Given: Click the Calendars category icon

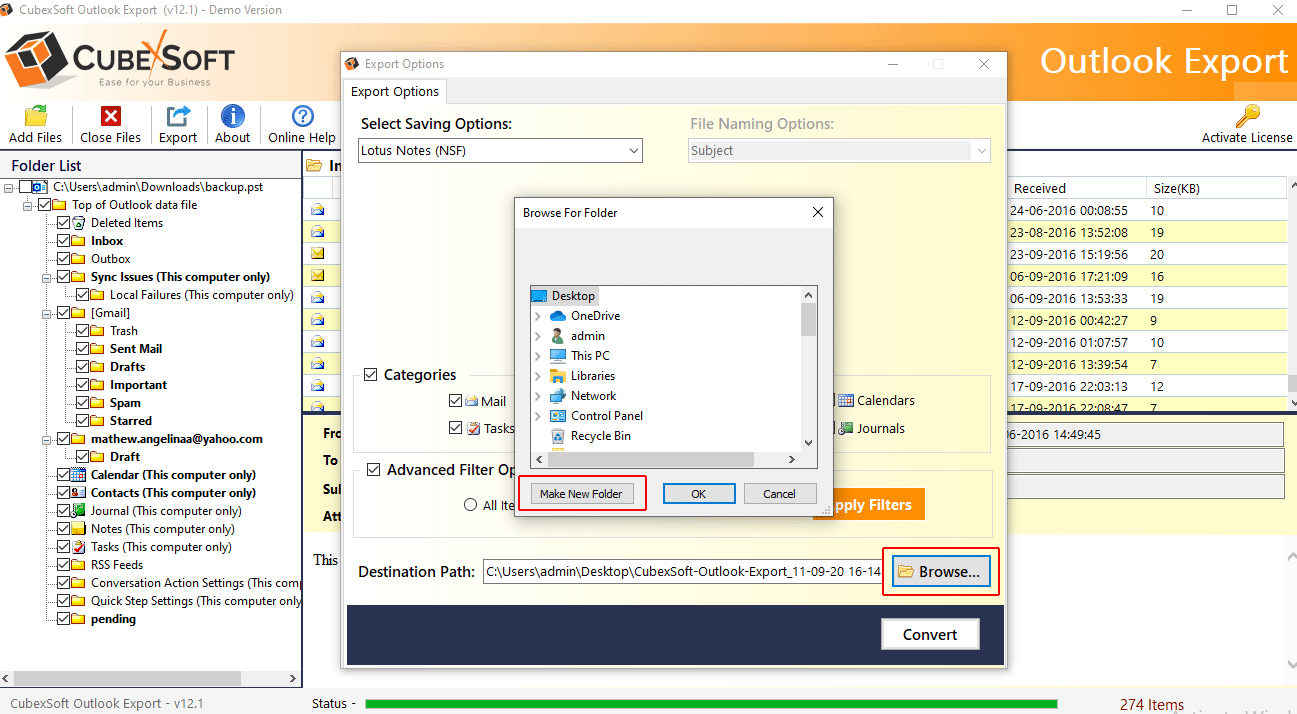Looking at the screenshot, I should click(846, 401).
